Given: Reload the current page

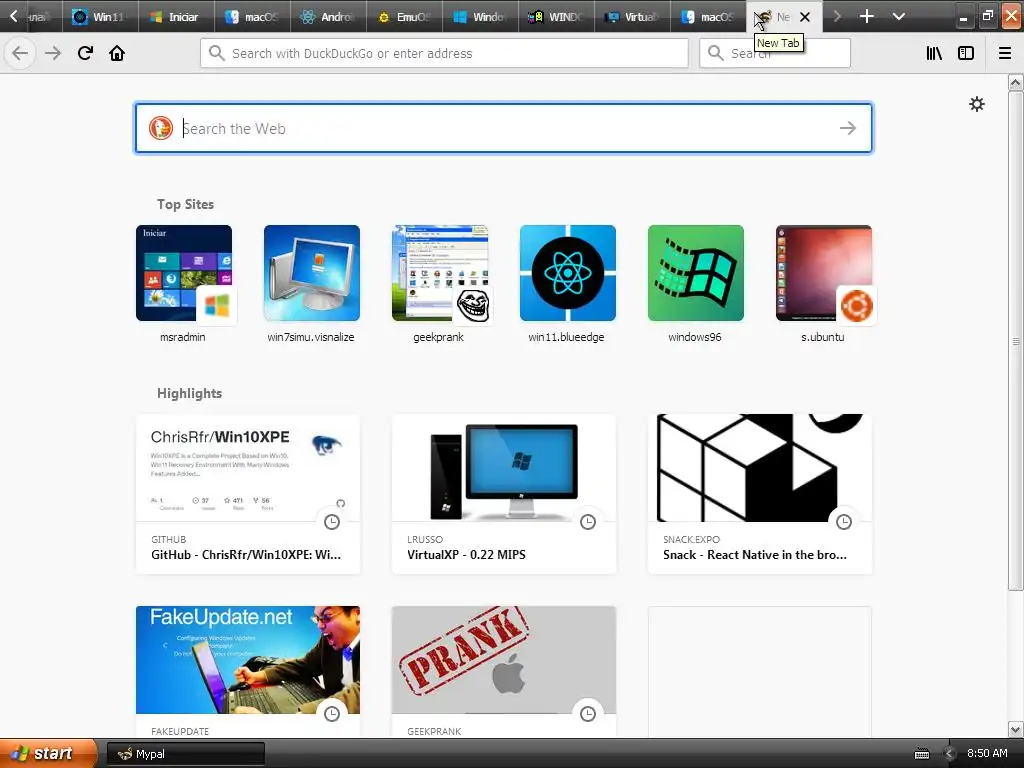Looking at the screenshot, I should coord(85,53).
